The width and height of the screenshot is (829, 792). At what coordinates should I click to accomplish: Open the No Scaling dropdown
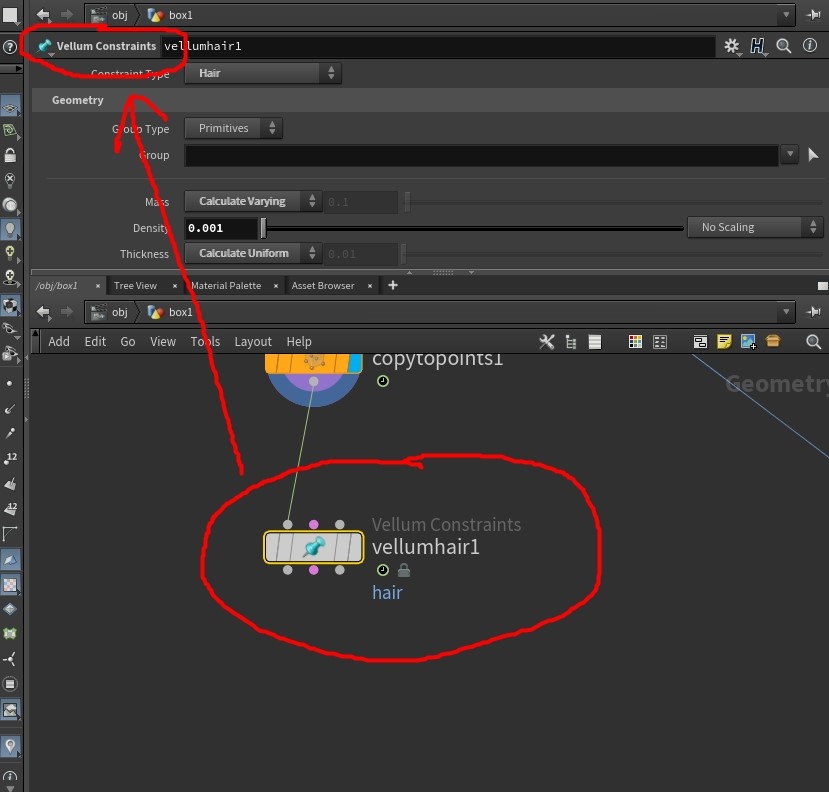(x=755, y=227)
